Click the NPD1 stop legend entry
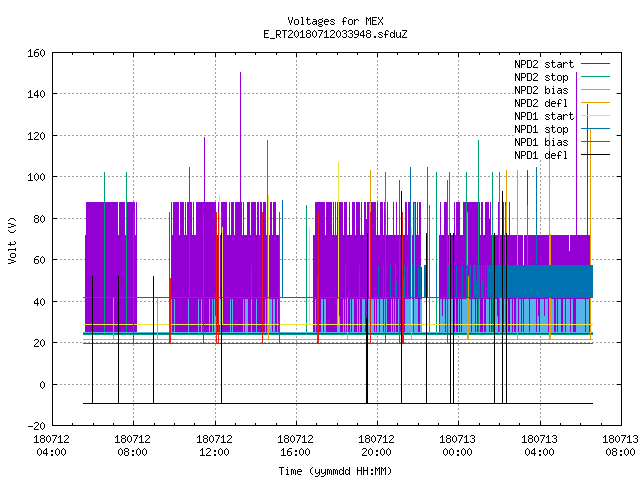 [x=562, y=129]
